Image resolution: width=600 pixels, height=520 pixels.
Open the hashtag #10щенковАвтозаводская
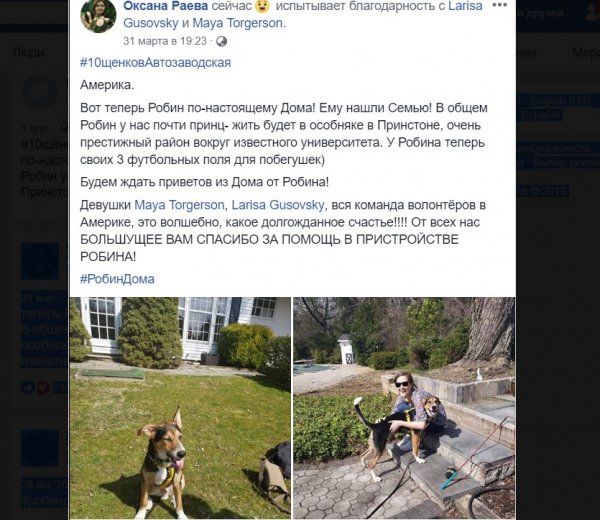point(155,62)
